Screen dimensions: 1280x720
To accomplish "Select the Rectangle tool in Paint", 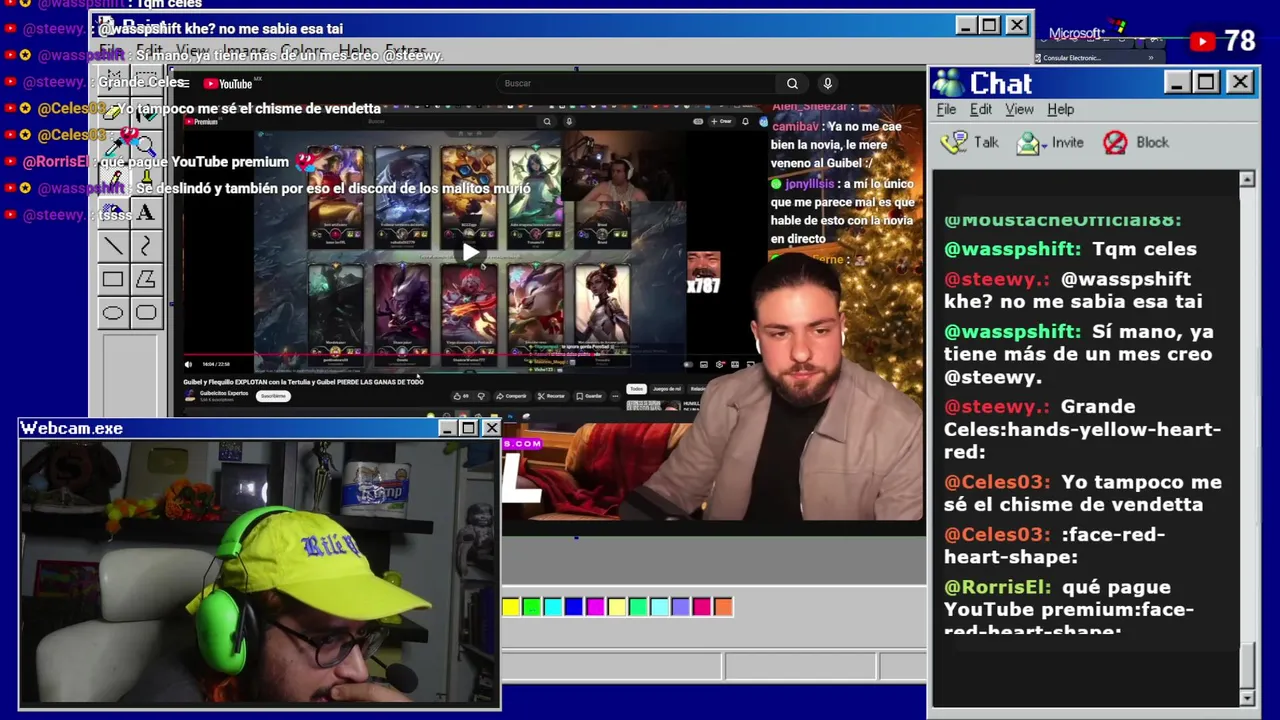I will point(113,280).
